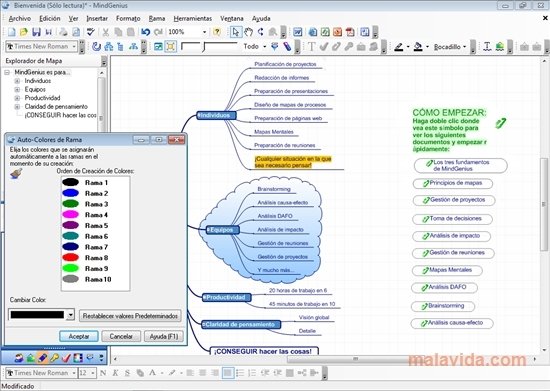
Task: Select the gray Rama 10 color swatch
Action: pos(71,279)
